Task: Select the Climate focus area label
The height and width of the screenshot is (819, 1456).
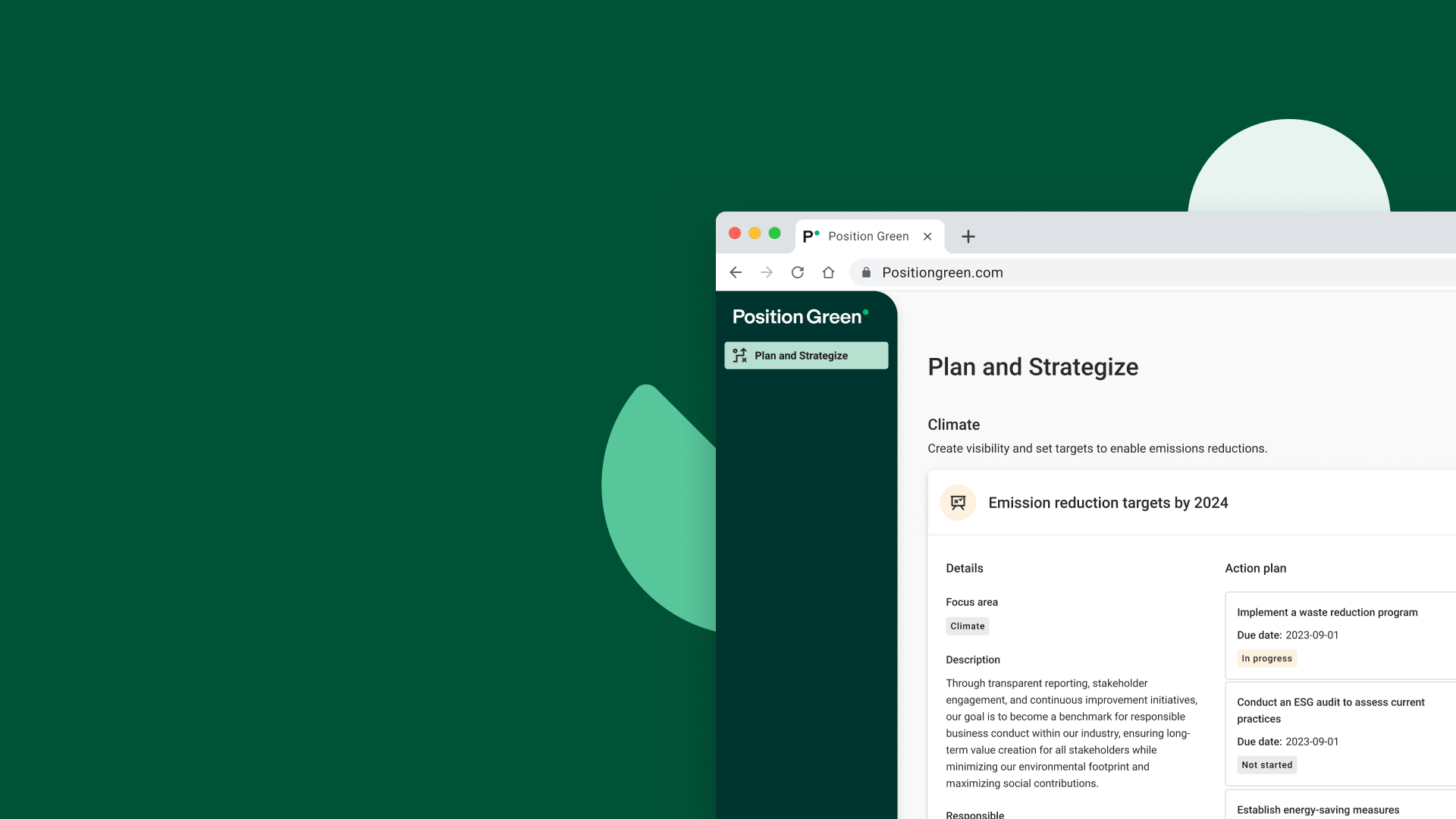Action: tap(968, 625)
